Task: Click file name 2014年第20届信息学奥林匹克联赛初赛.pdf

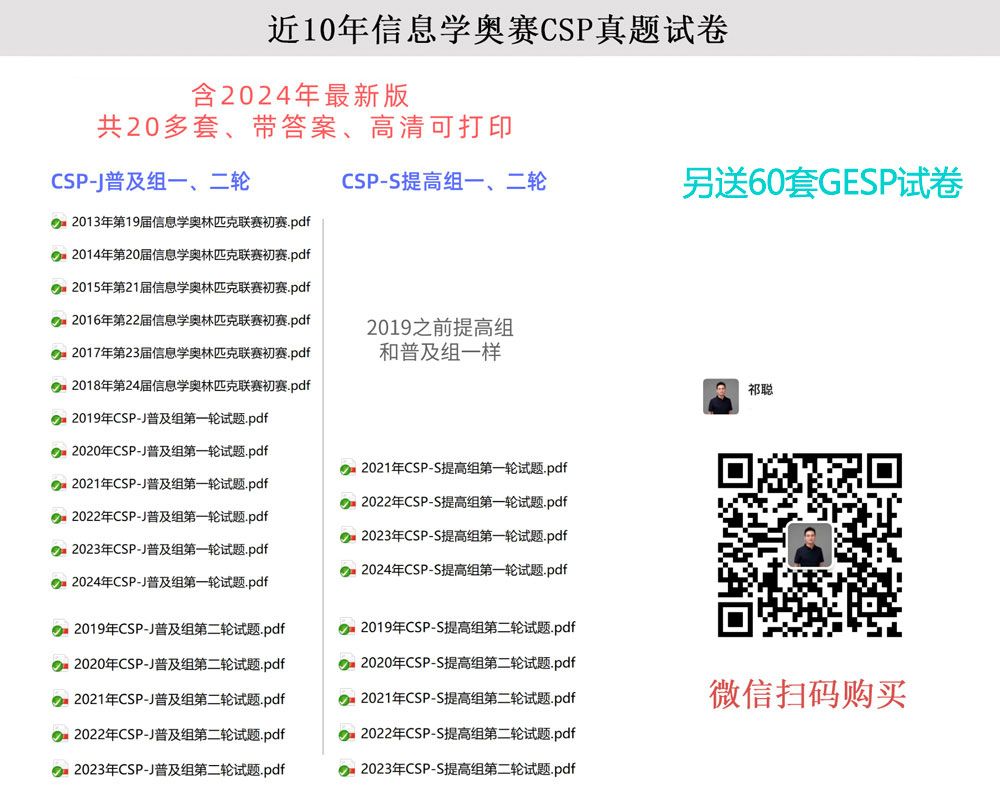Action: [191, 254]
